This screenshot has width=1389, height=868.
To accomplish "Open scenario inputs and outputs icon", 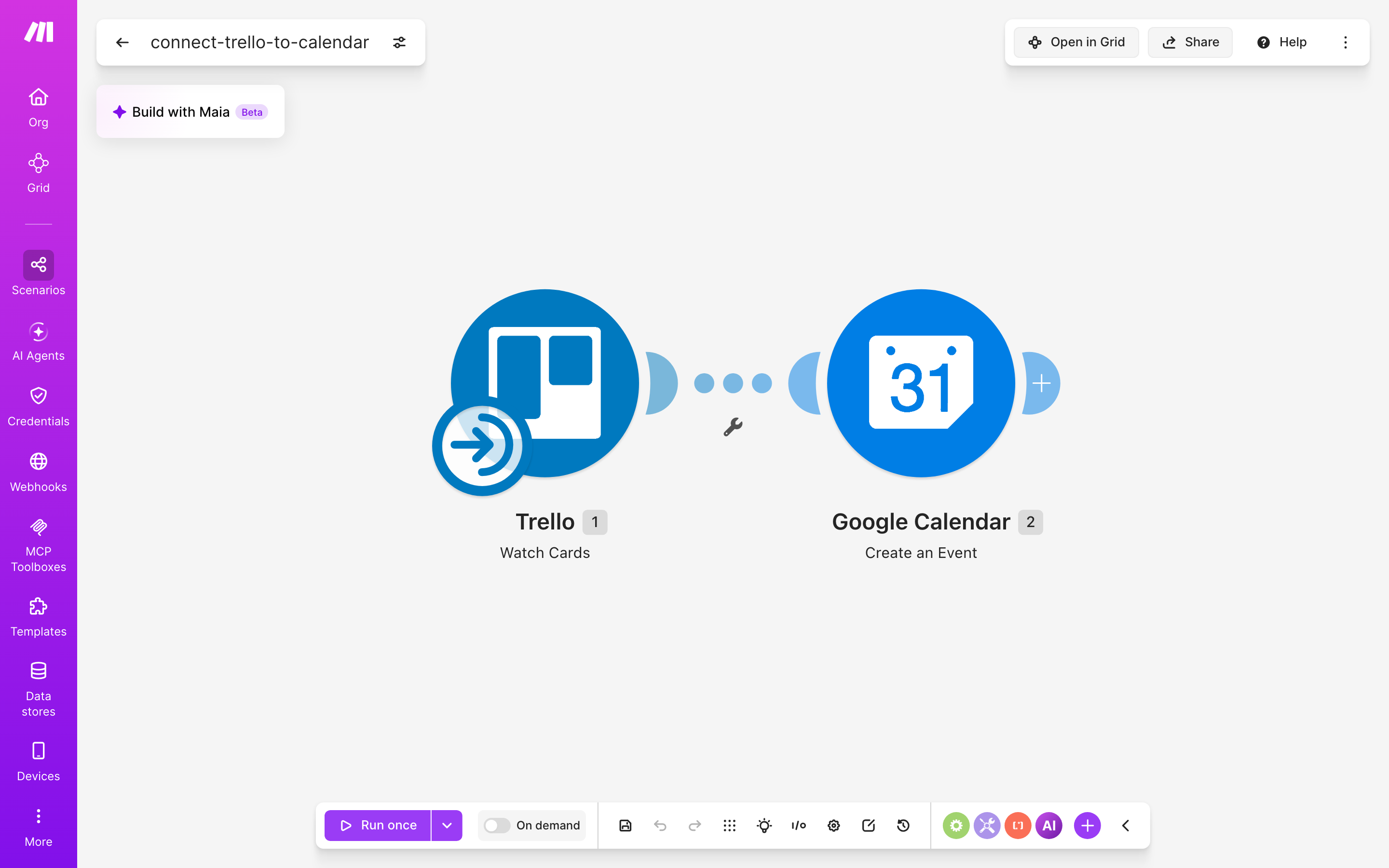I will click(799, 826).
